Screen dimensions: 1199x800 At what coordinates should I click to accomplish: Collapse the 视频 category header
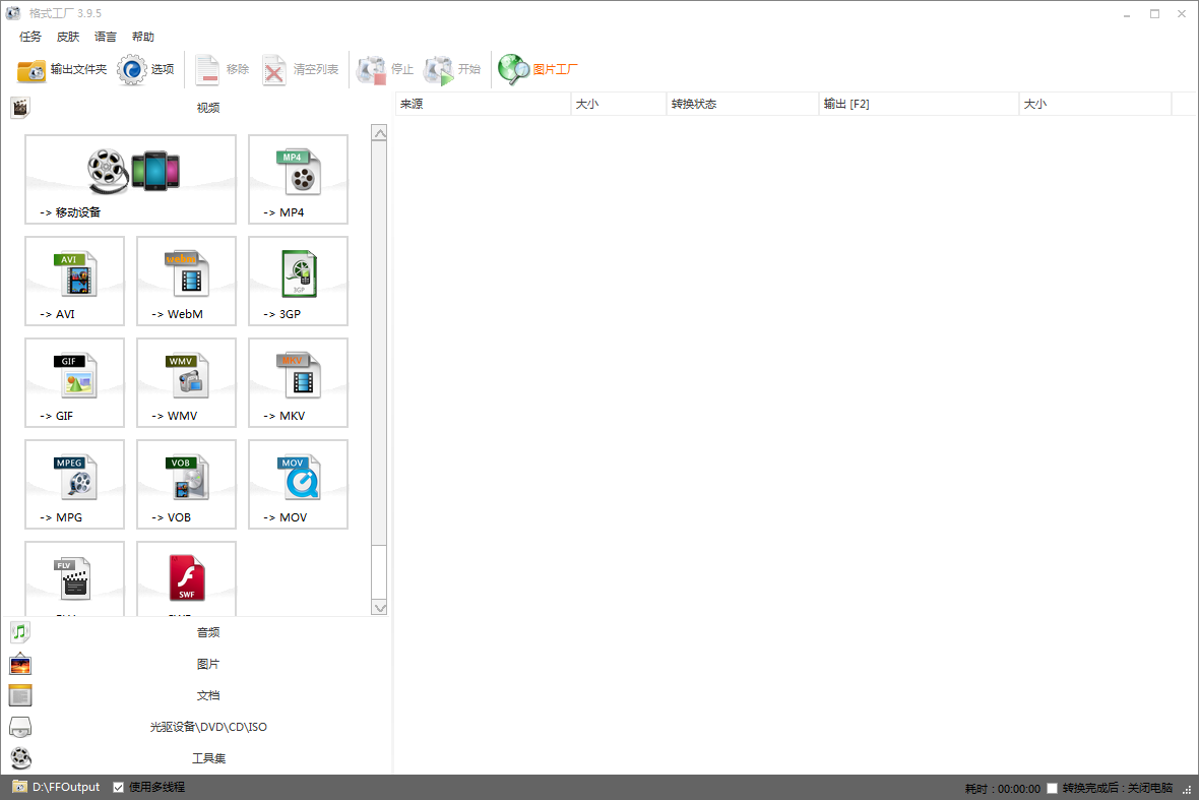[197, 108]
